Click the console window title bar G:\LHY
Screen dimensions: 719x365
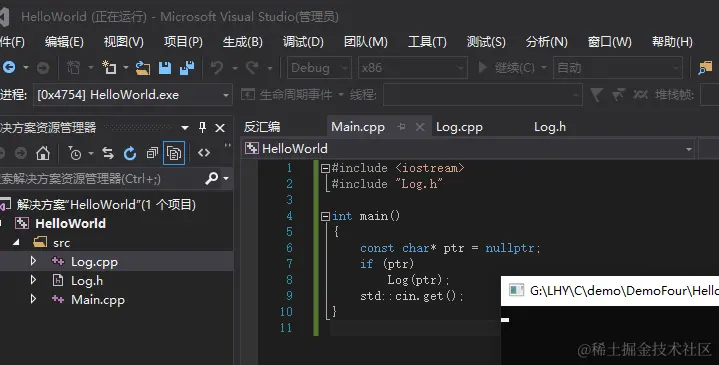pyautogui.click(x=610, y=291)
